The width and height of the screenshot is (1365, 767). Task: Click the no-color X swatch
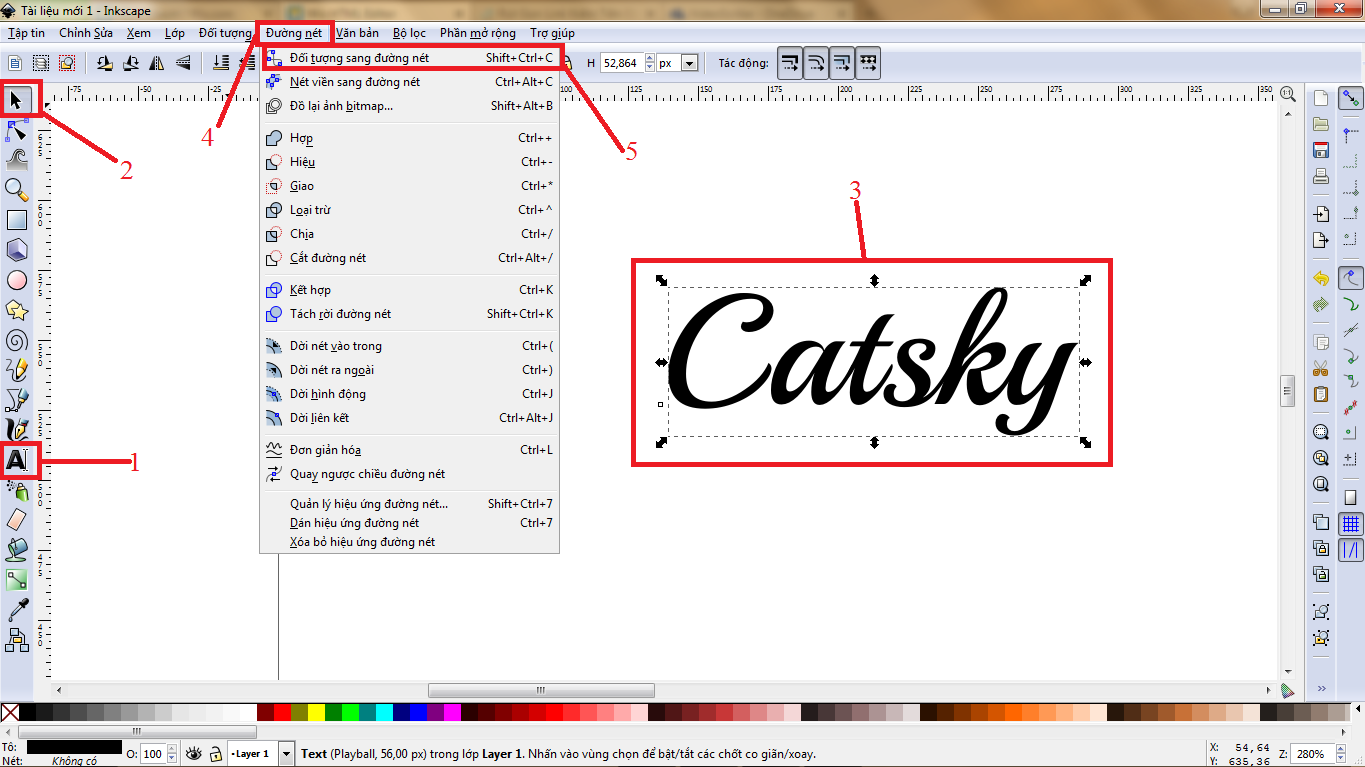pos(10,712)
